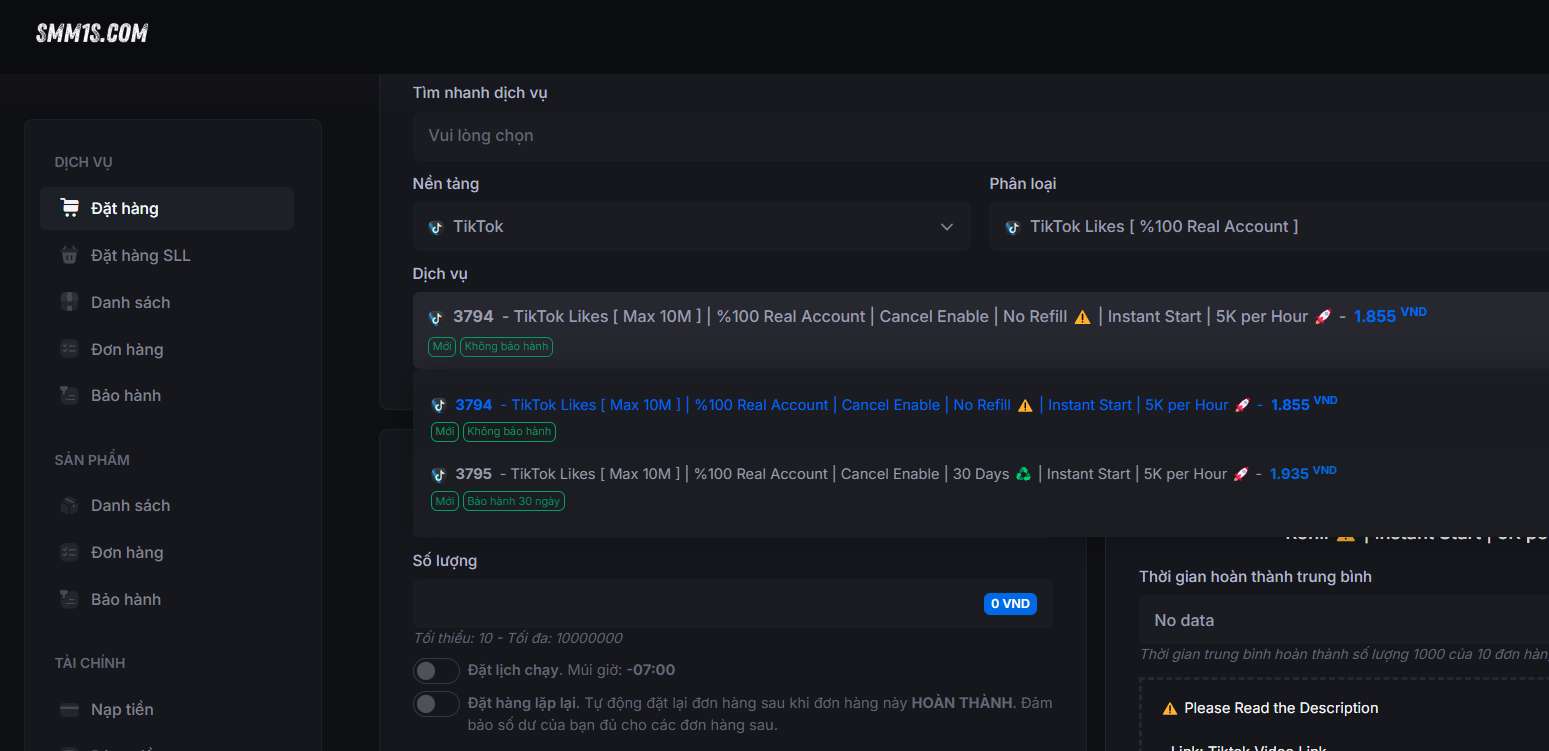Click the recycle icon in option 3795
This screenshot has width=1549, height=751.
(1023, 474)
